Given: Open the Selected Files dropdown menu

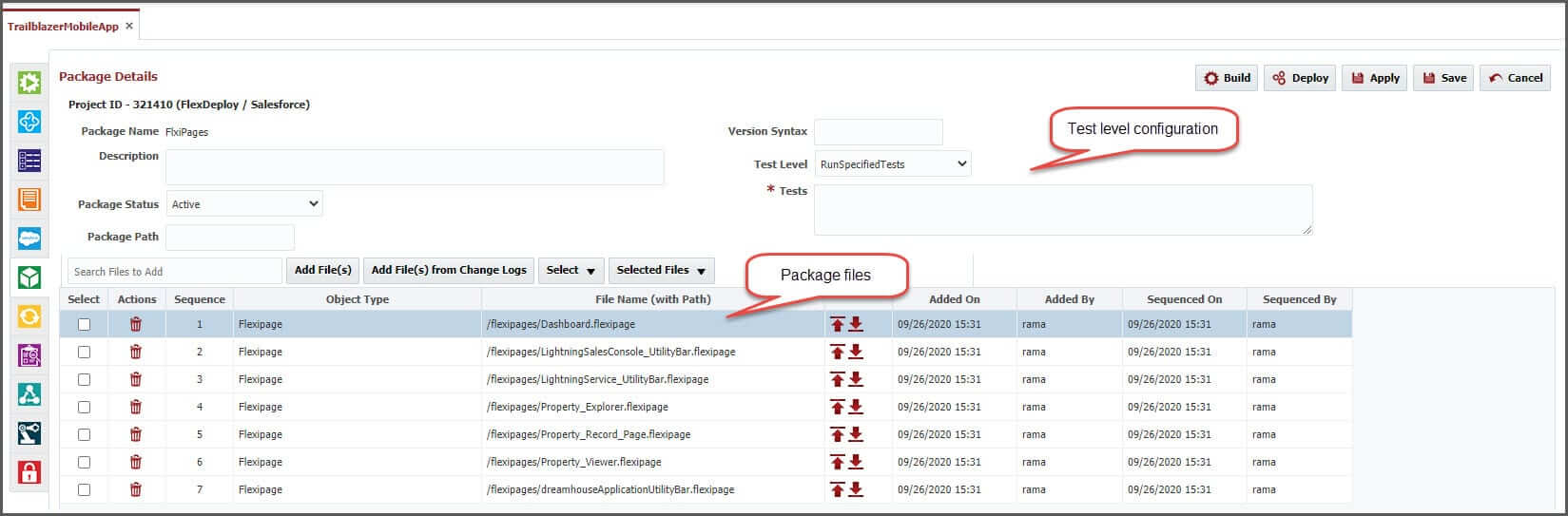Looking at the screenshot, I should point(661,271).
